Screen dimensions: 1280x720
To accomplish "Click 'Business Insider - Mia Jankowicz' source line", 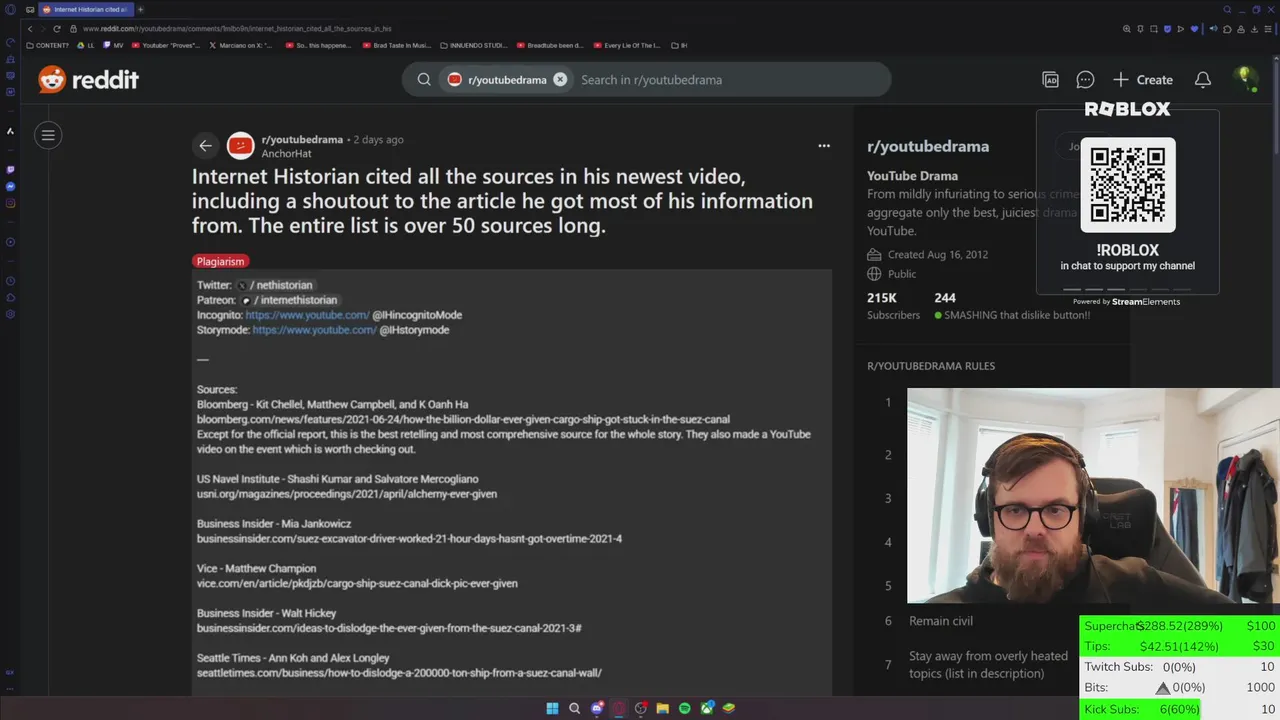I will (274, 524).
